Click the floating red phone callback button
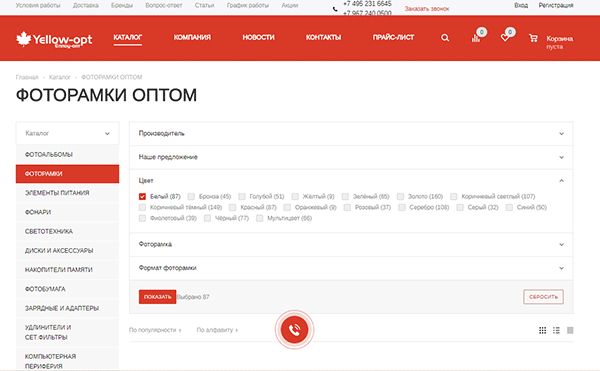The image size is (600, 371). [x=294, y=329]
